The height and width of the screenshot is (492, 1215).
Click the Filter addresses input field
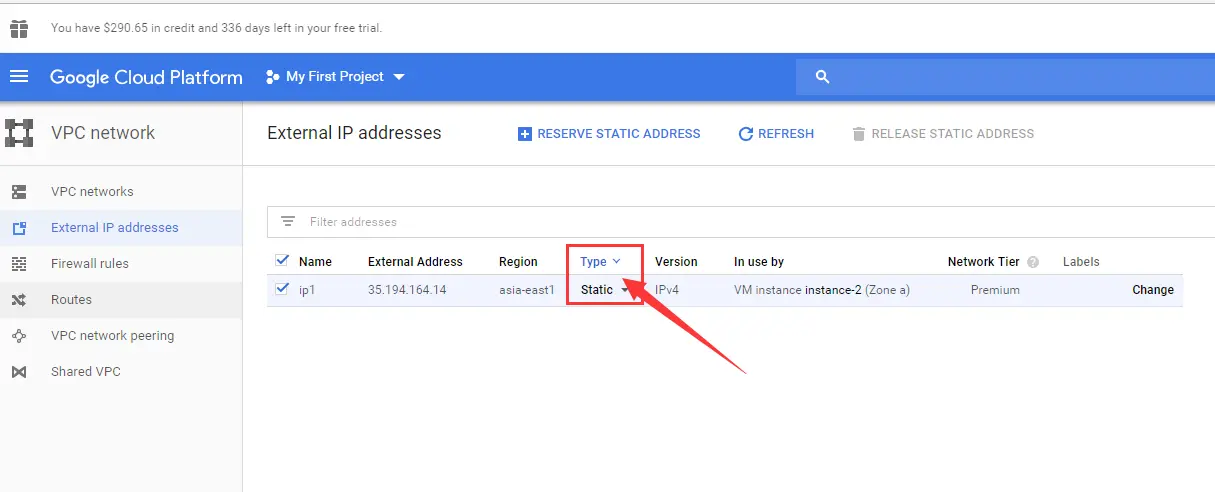click(741, 222)
